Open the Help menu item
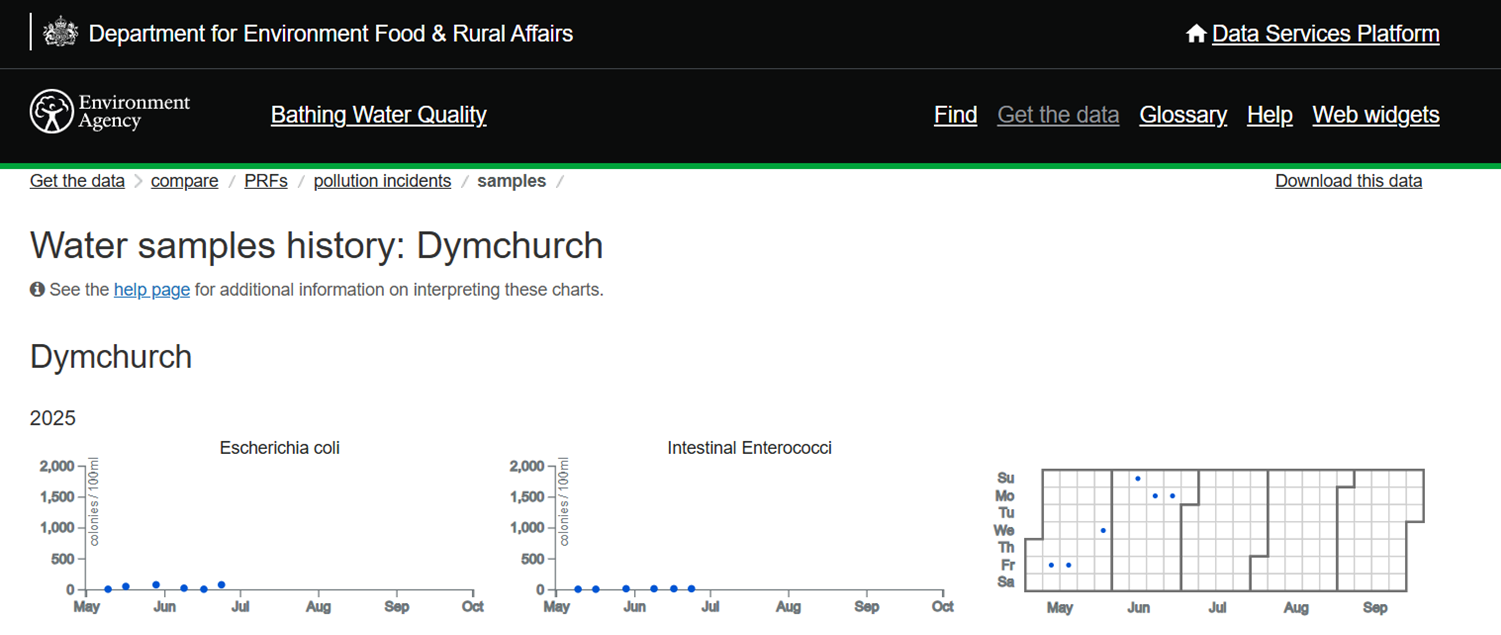Viewport: 1501px width, 635px height. tap(1270, 115)
